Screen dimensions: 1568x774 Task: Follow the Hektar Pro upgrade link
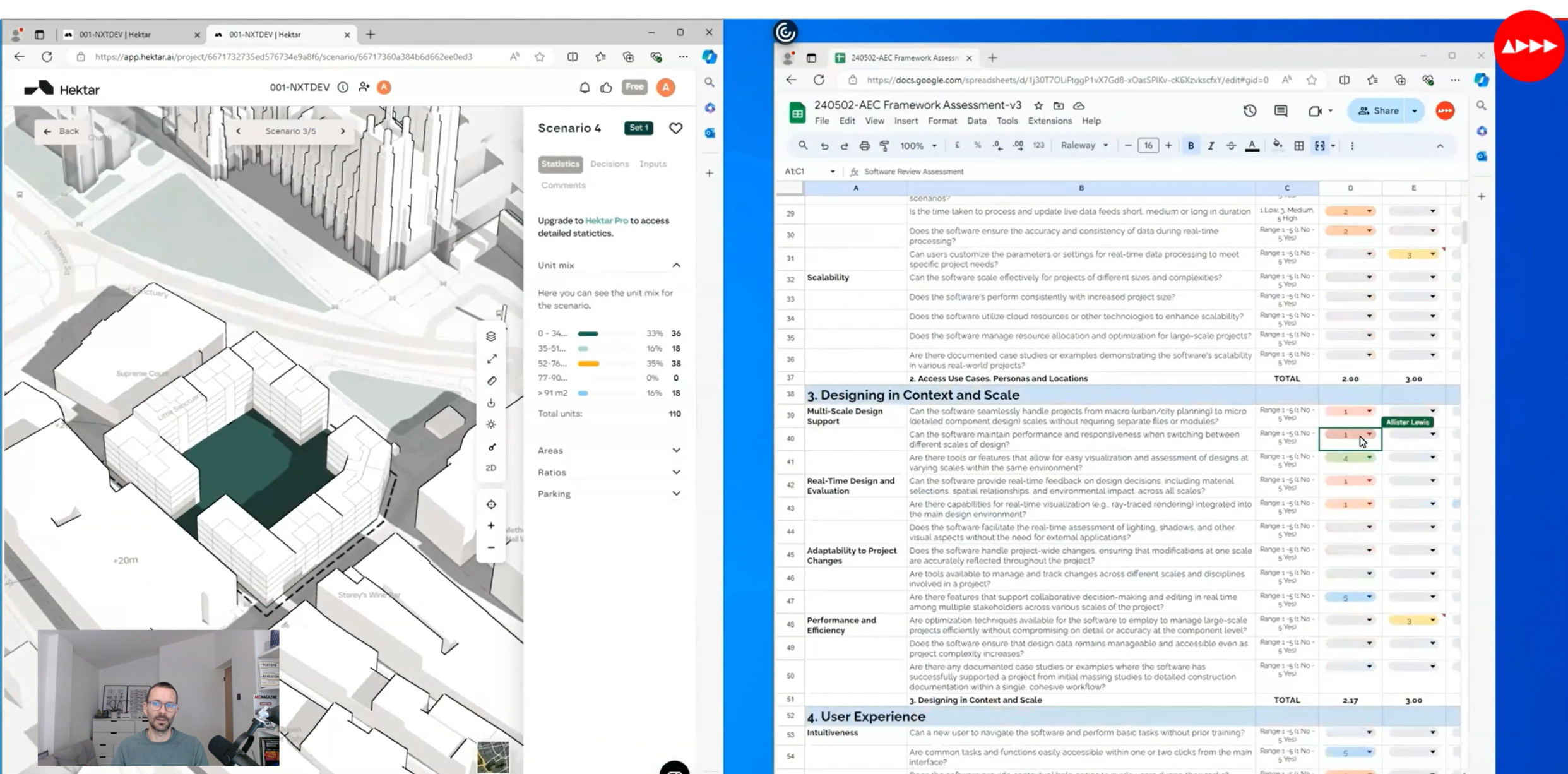(606, 220)
